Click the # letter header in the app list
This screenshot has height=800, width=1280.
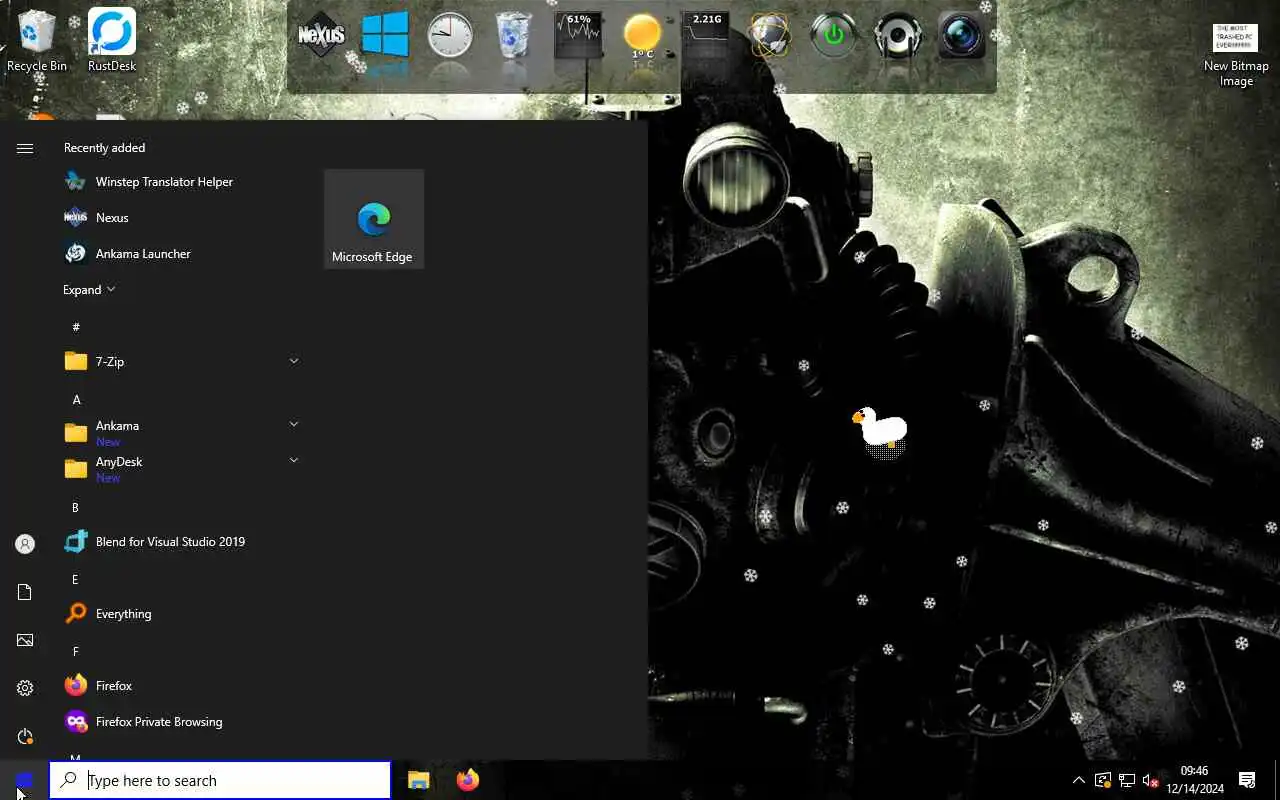(x=76, y=327)
